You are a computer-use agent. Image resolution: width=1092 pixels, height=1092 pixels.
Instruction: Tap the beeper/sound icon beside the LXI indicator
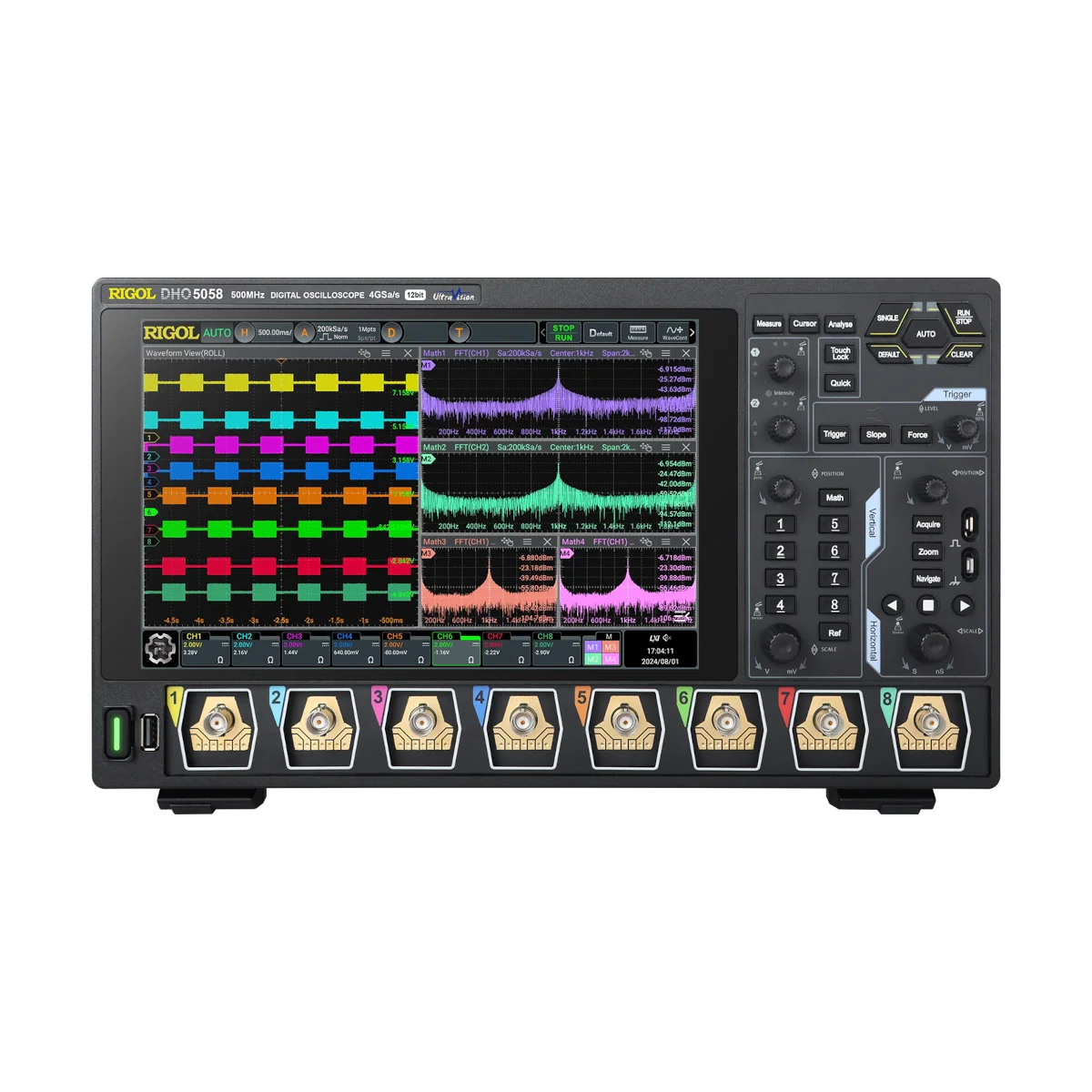666,637
